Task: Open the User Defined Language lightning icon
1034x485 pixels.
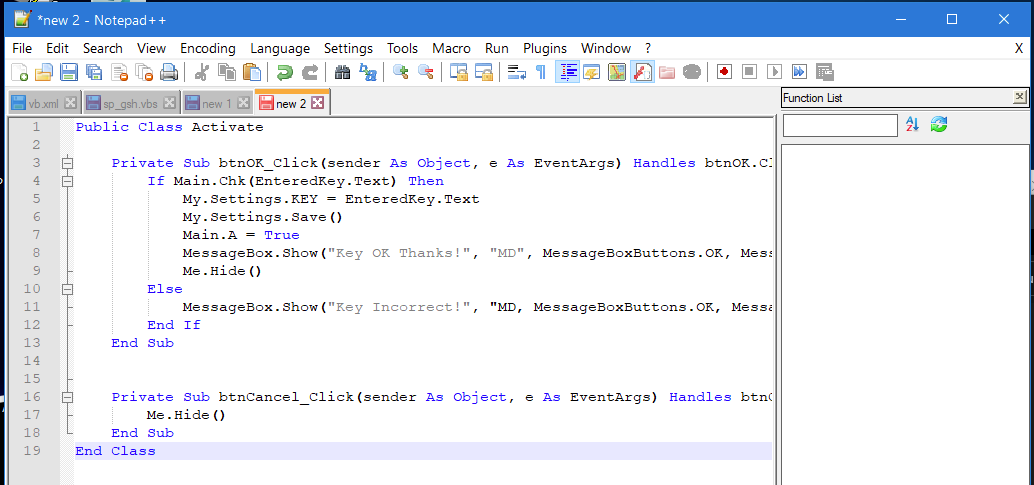Action: [x=591, y=72]
